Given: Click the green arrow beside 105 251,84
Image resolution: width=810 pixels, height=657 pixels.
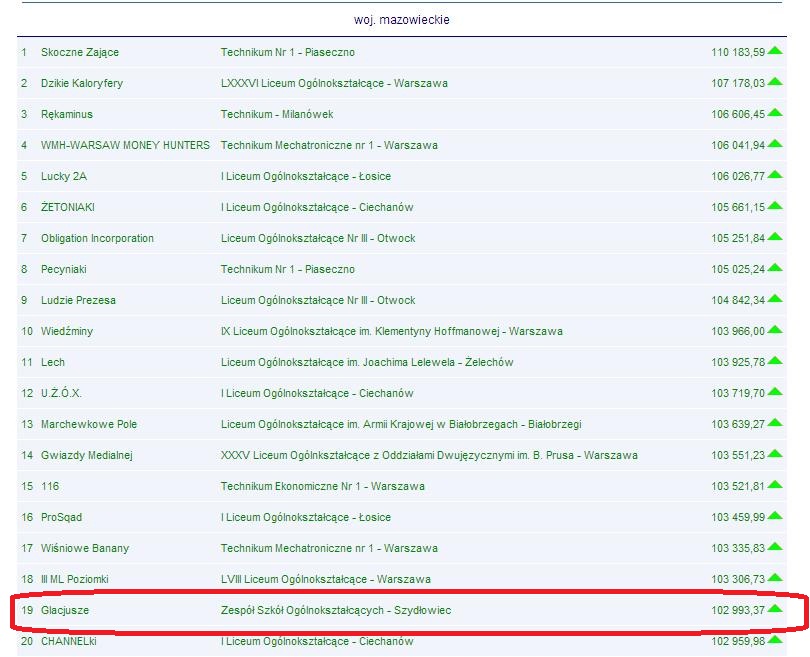Looking at the screenshot, I should click(x=775, y=237).
